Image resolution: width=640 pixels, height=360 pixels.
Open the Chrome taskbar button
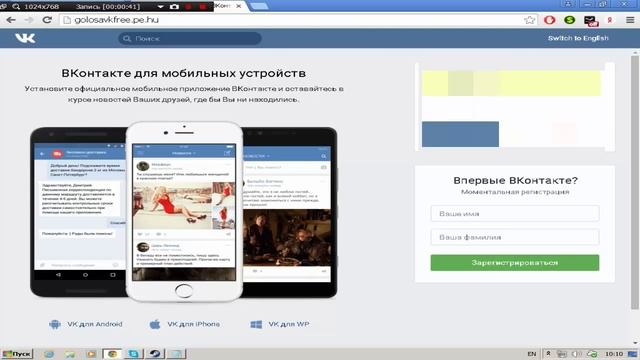point(112,354)
